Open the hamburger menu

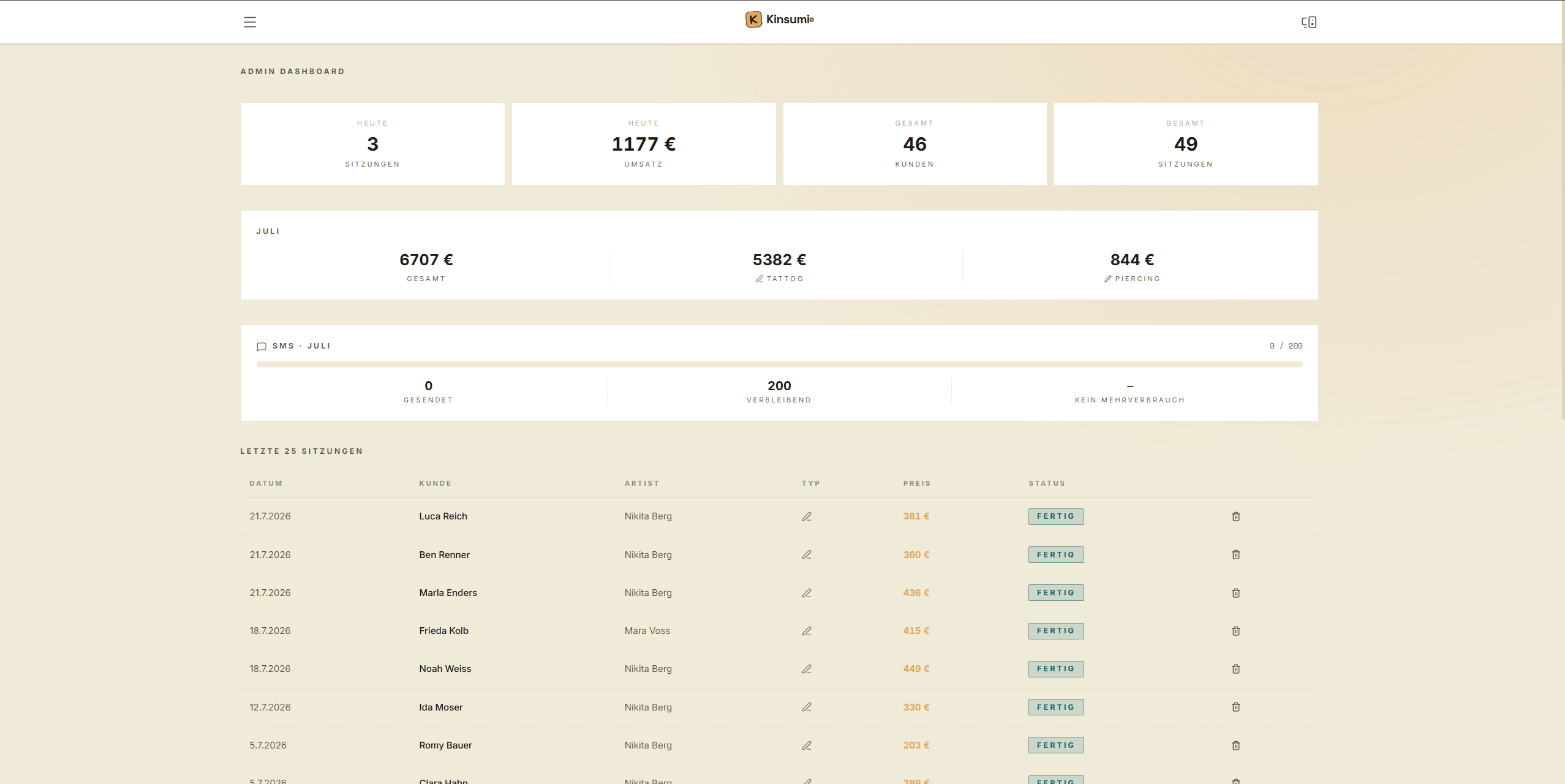click(250, 22)
